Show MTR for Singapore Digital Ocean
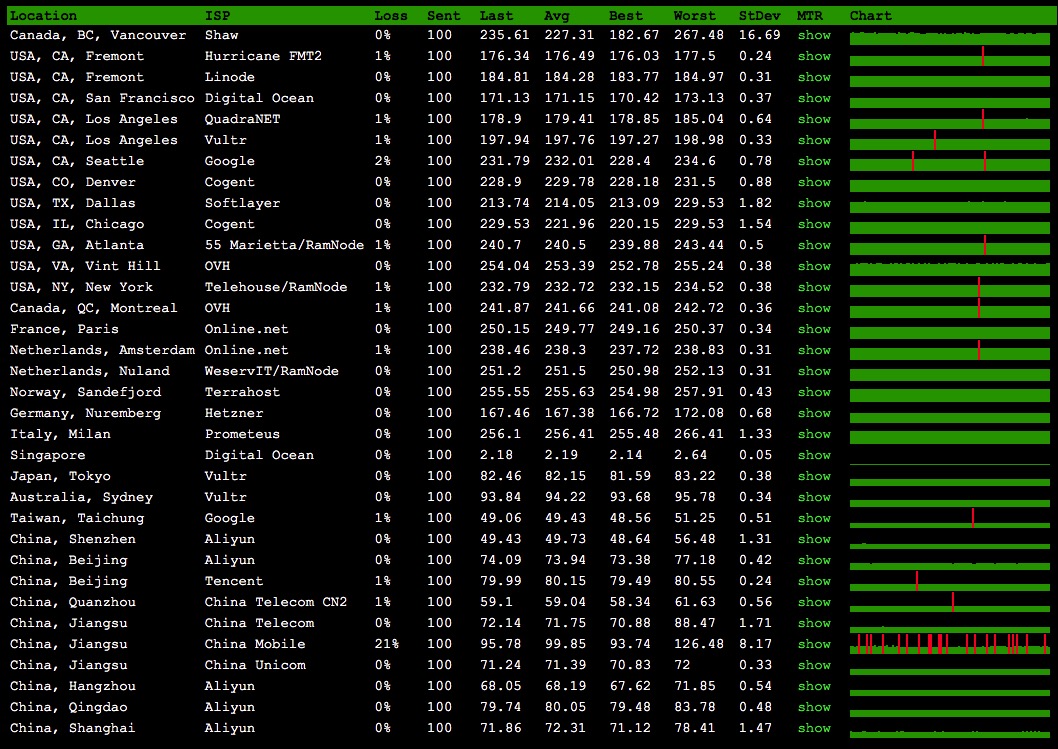 tap(814, 455)
